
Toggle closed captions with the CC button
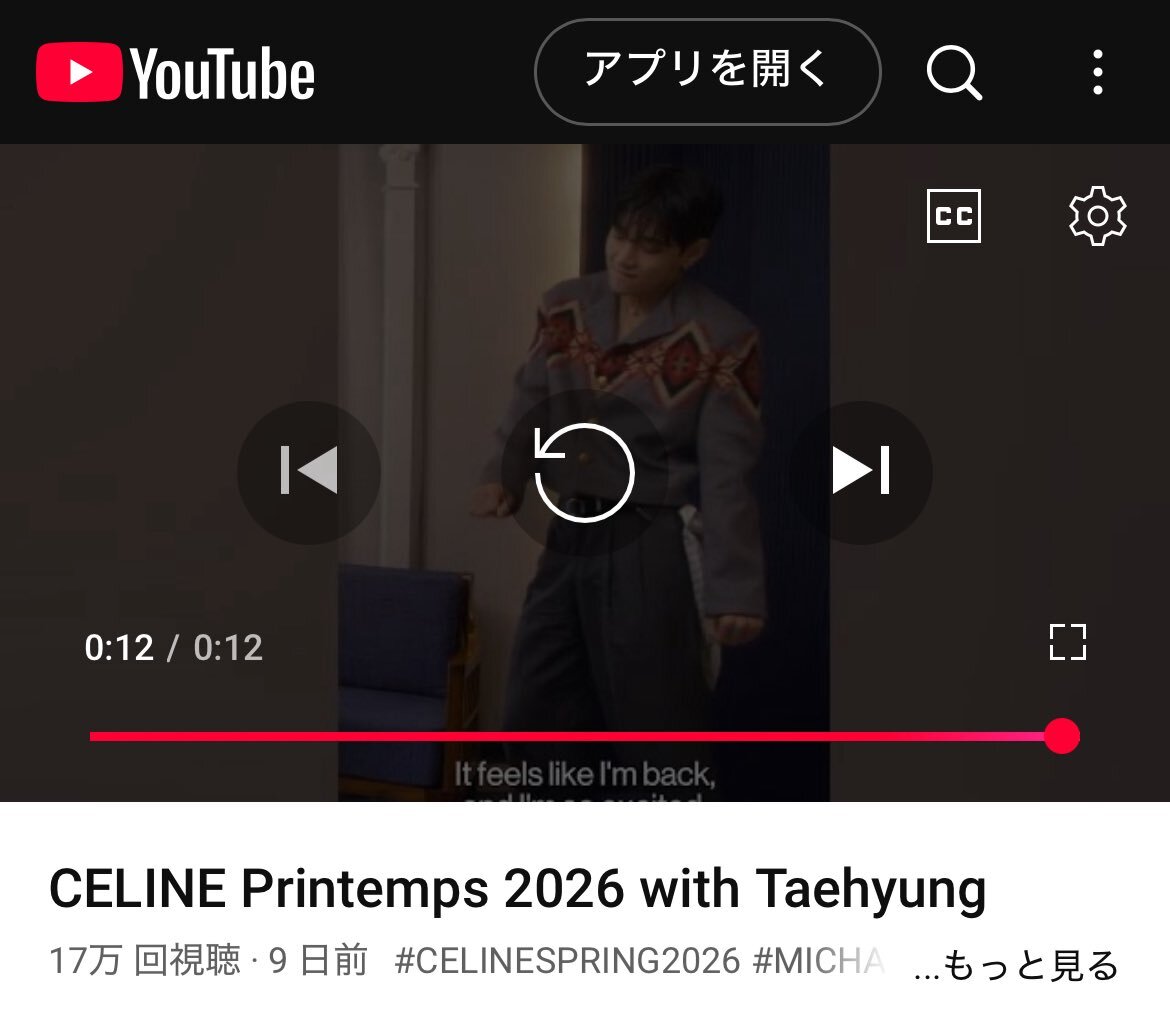954,216
